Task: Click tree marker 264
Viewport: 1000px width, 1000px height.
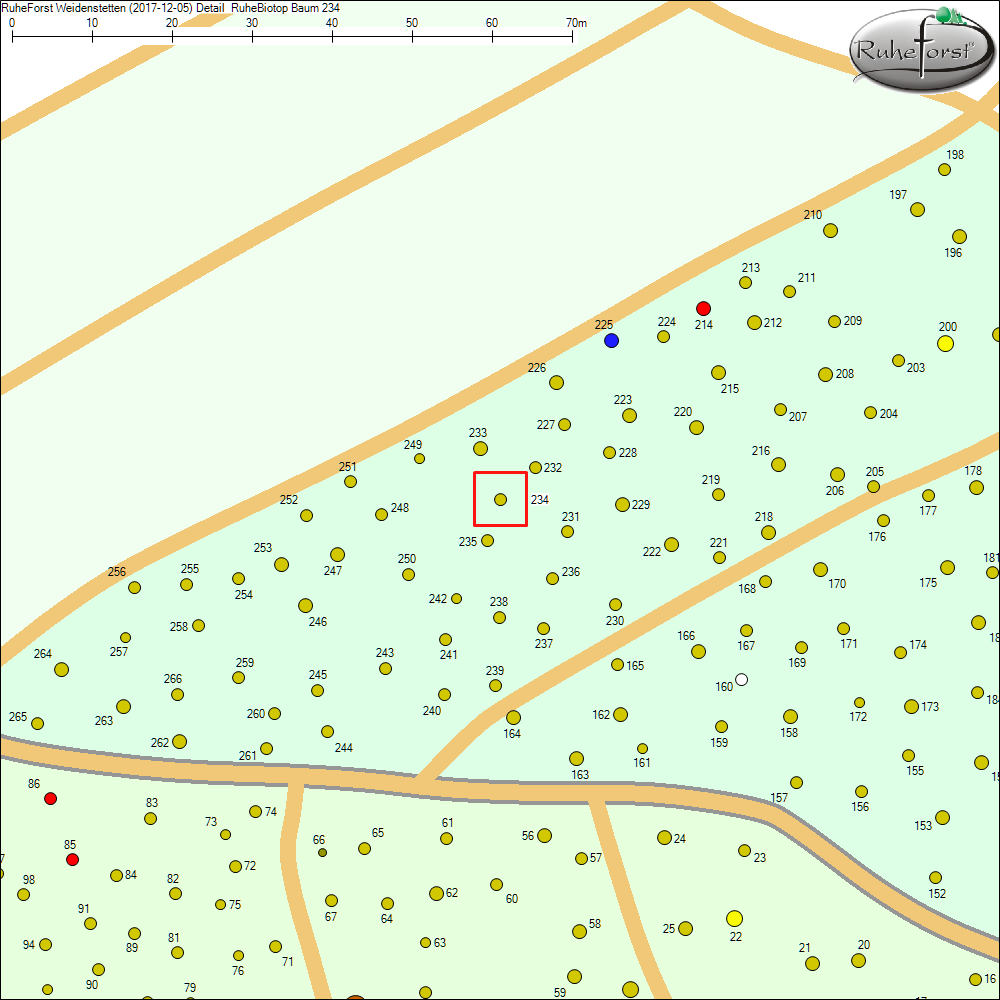Action: (x=61, y=669)
